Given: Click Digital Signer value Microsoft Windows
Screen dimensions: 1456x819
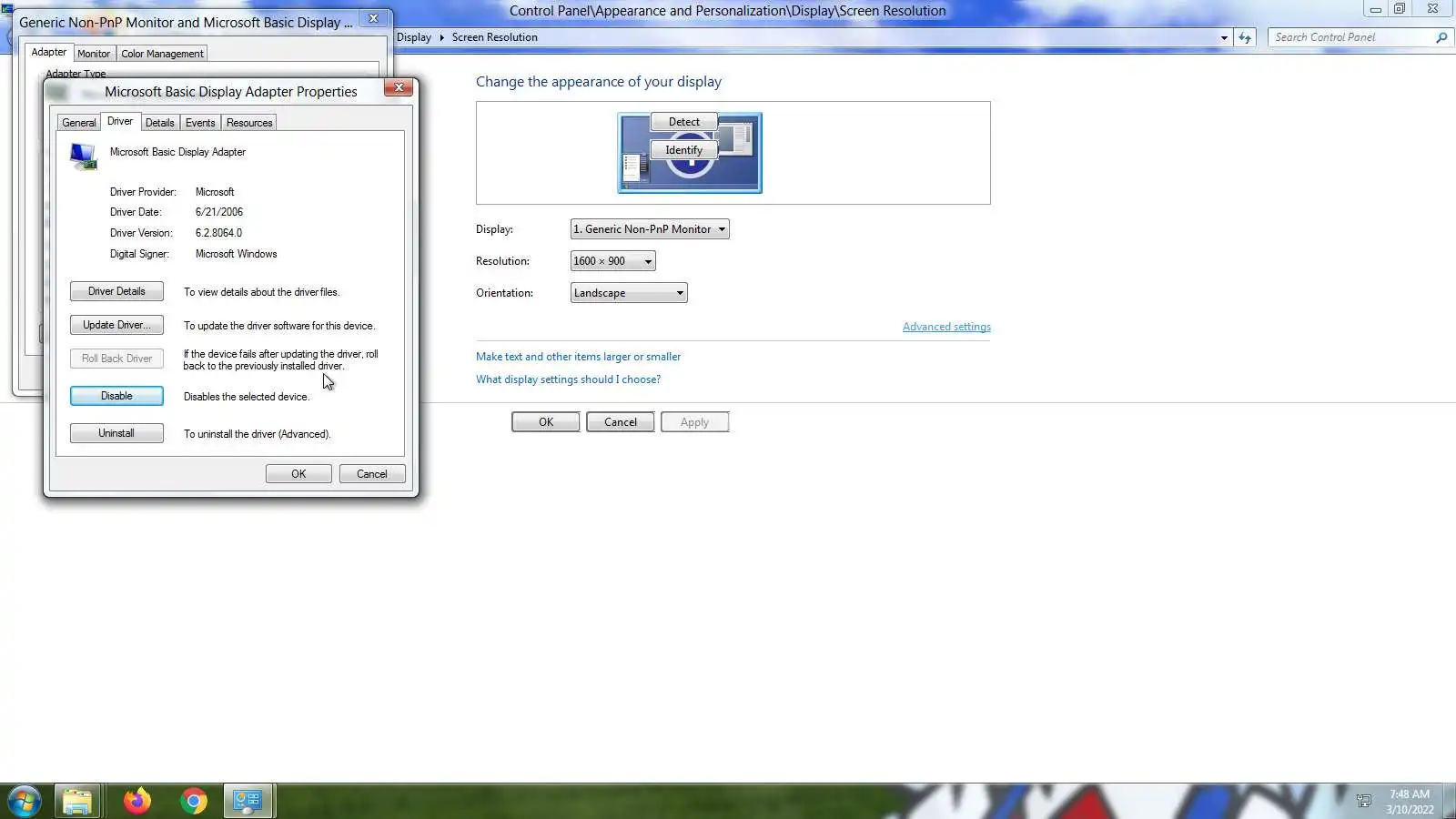Looking at the screenshot, I should pos(236,254).
